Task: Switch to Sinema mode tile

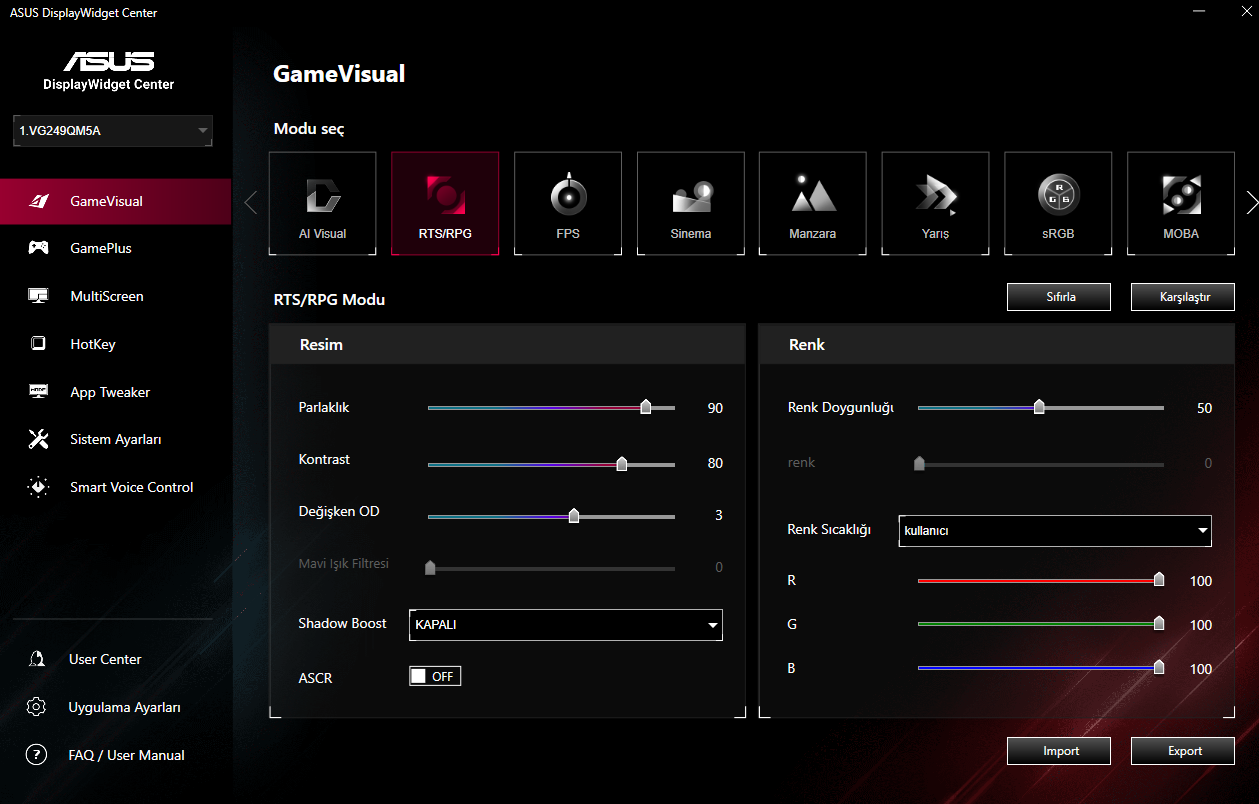Action: click(x=691, y=204)
